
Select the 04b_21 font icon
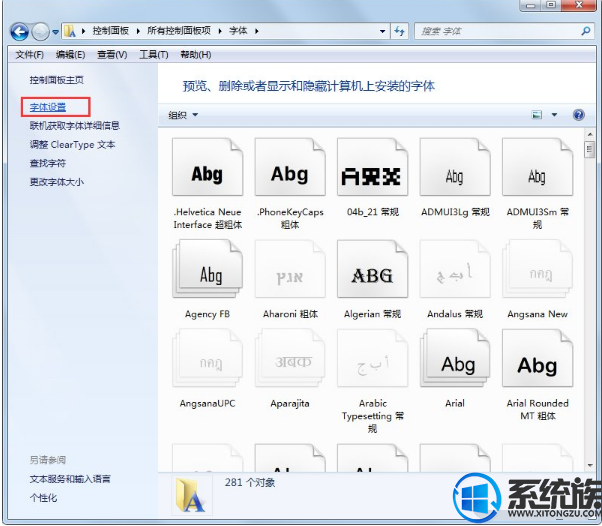click(372, 167)
